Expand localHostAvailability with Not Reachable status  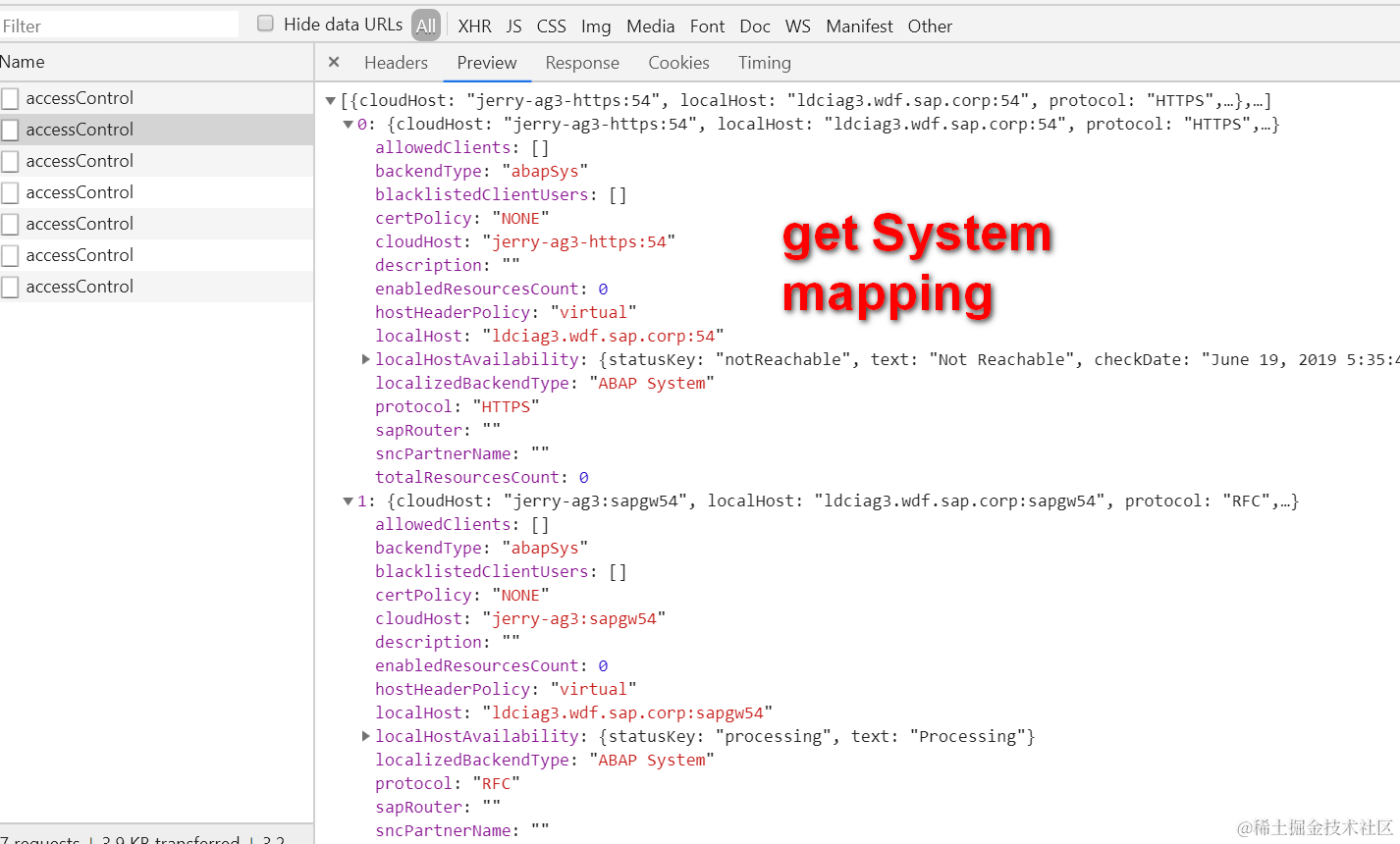point(366,359)
